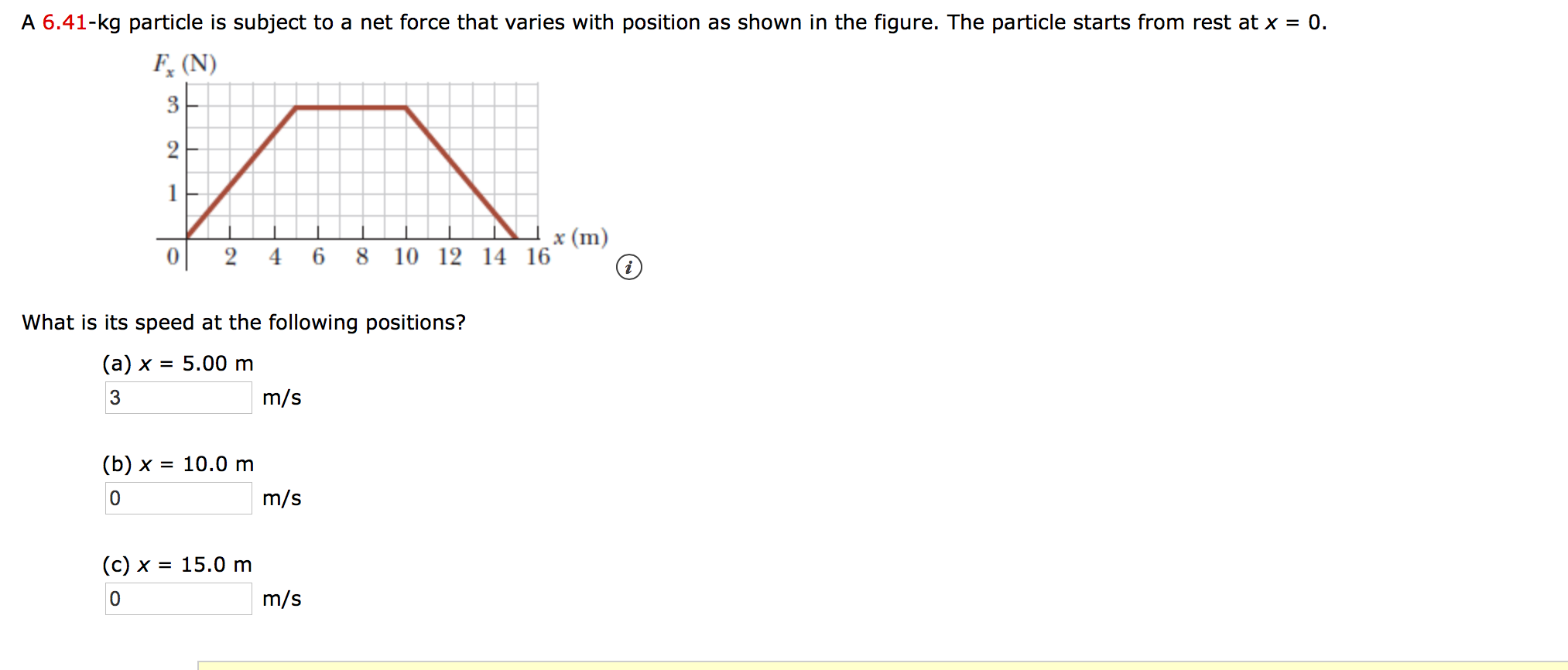1568x670 pixels.
Task: Click the m/s unit next to part (c)
Action: click(x=282, y=598)
